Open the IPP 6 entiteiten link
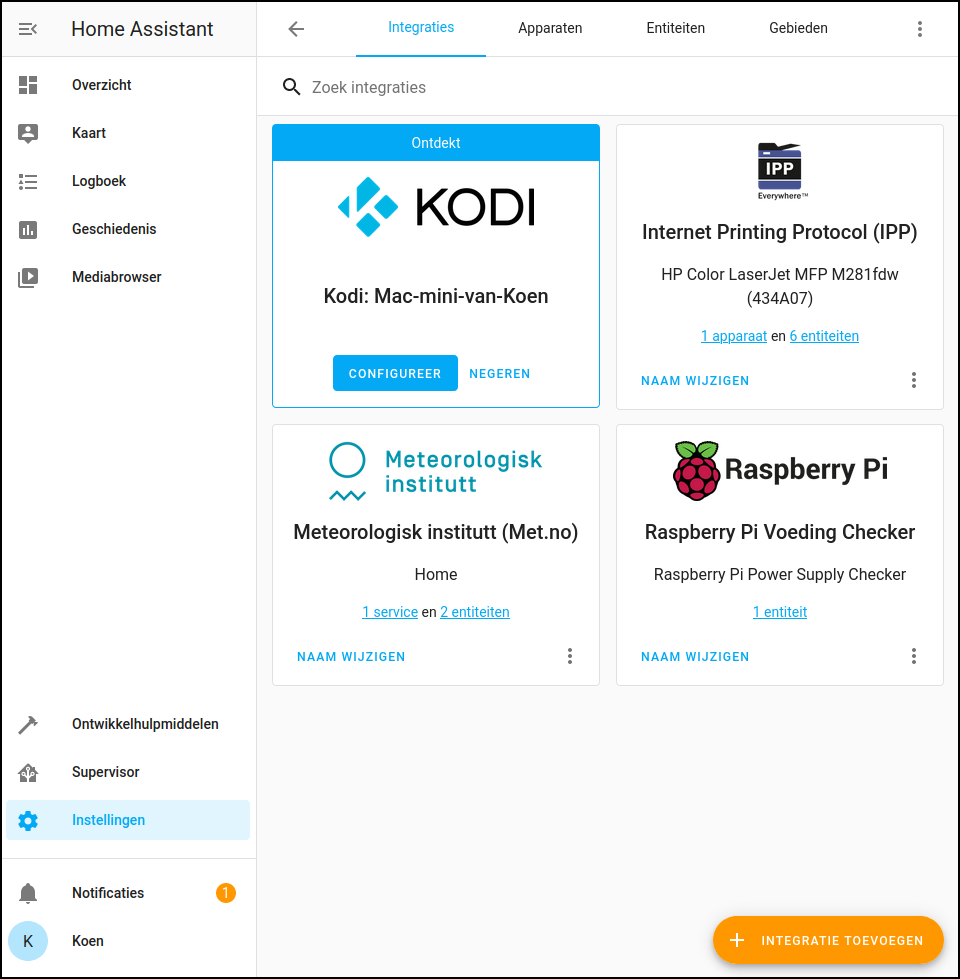 click(x=824, y=336)
